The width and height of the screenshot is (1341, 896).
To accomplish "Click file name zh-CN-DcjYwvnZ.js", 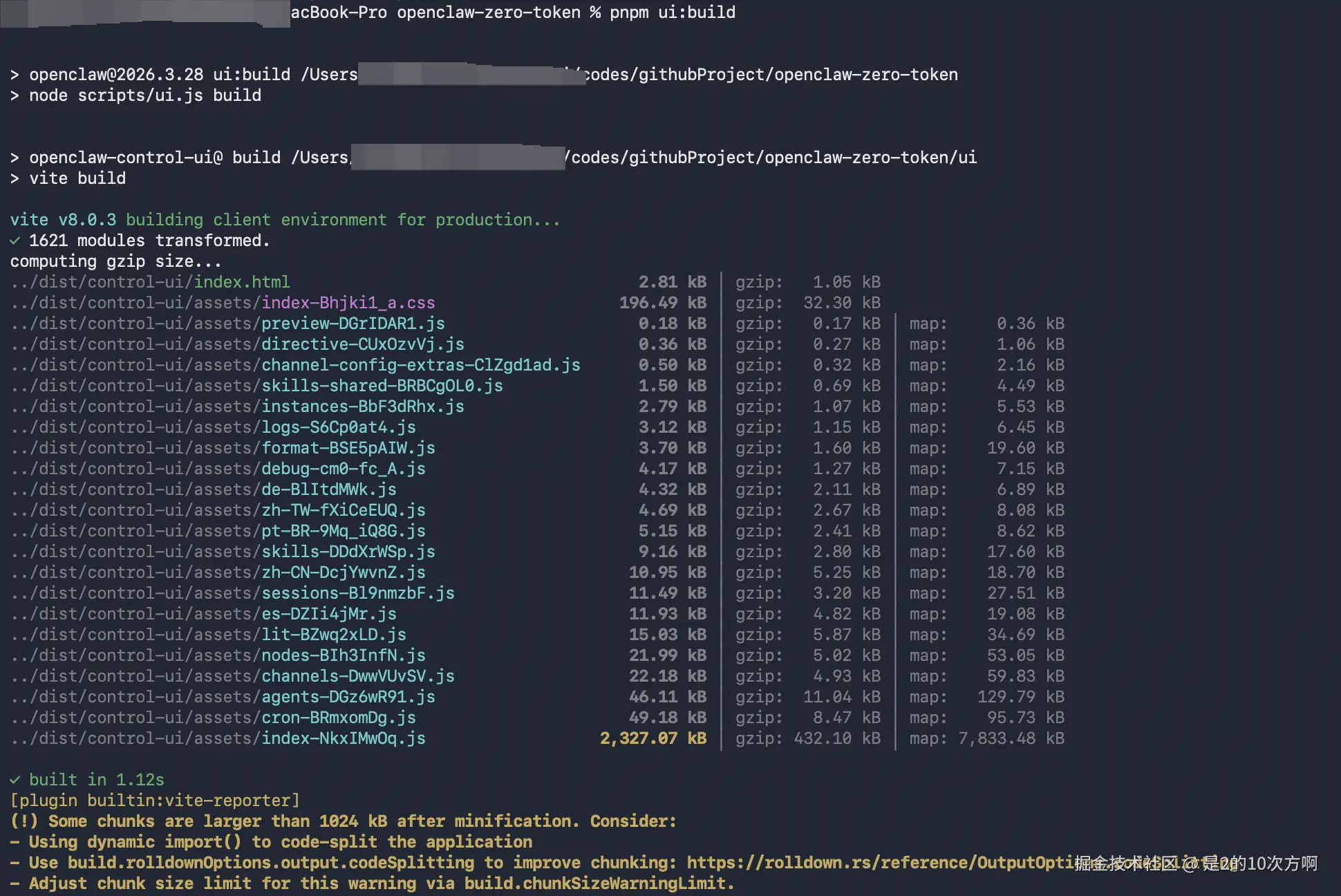I will point(344,572).
